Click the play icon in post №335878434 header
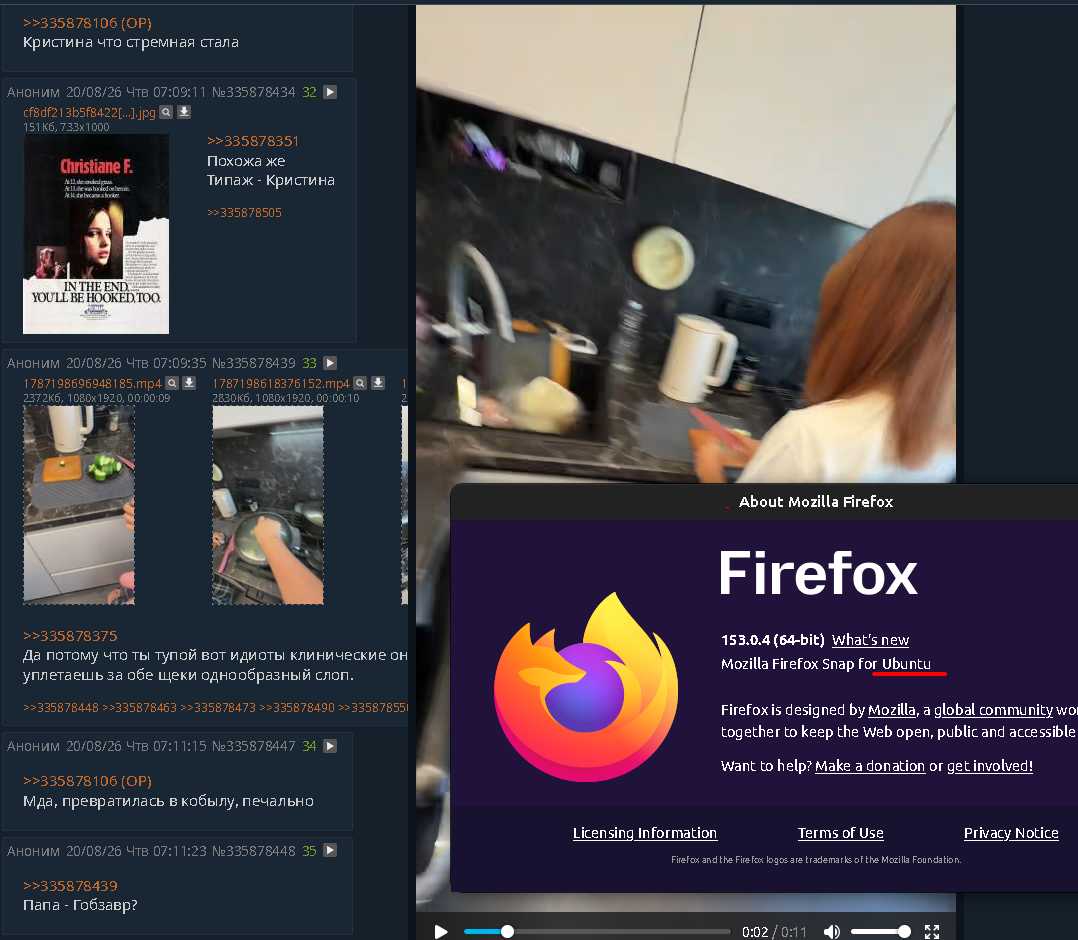The width and height of the screenshot is (1078, 940). point(330,92)
